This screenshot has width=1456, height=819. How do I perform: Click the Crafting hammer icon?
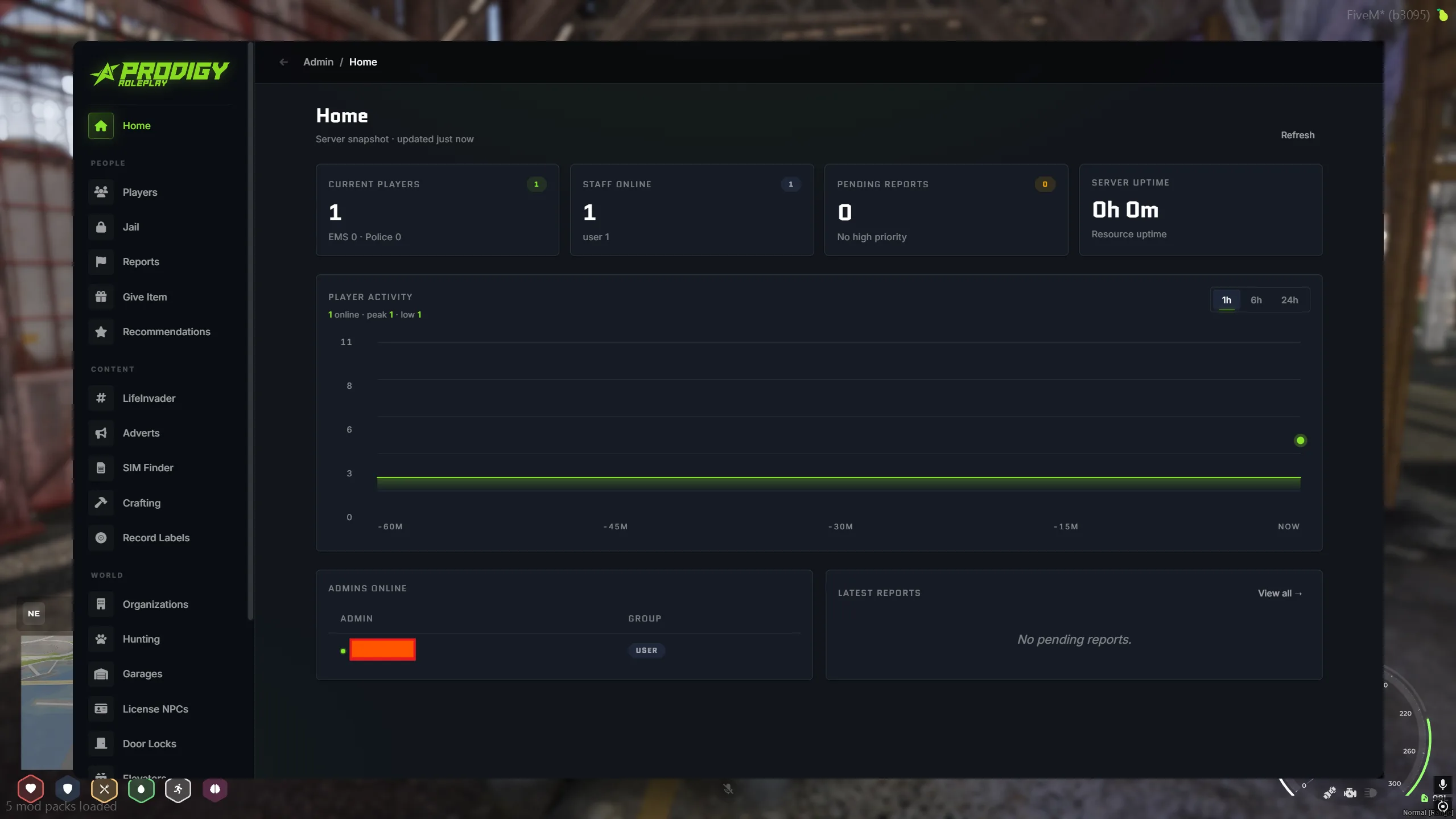pos(101,503)
